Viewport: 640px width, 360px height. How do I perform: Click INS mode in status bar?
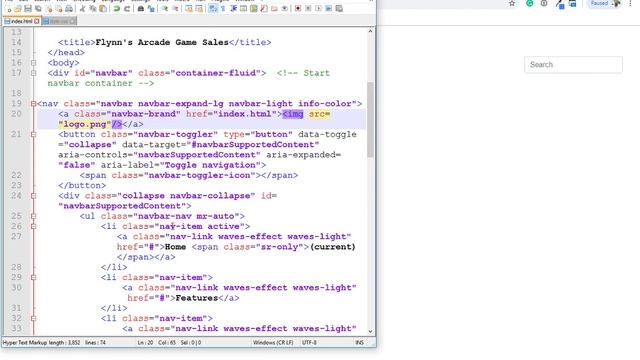[x=359, y=342]
